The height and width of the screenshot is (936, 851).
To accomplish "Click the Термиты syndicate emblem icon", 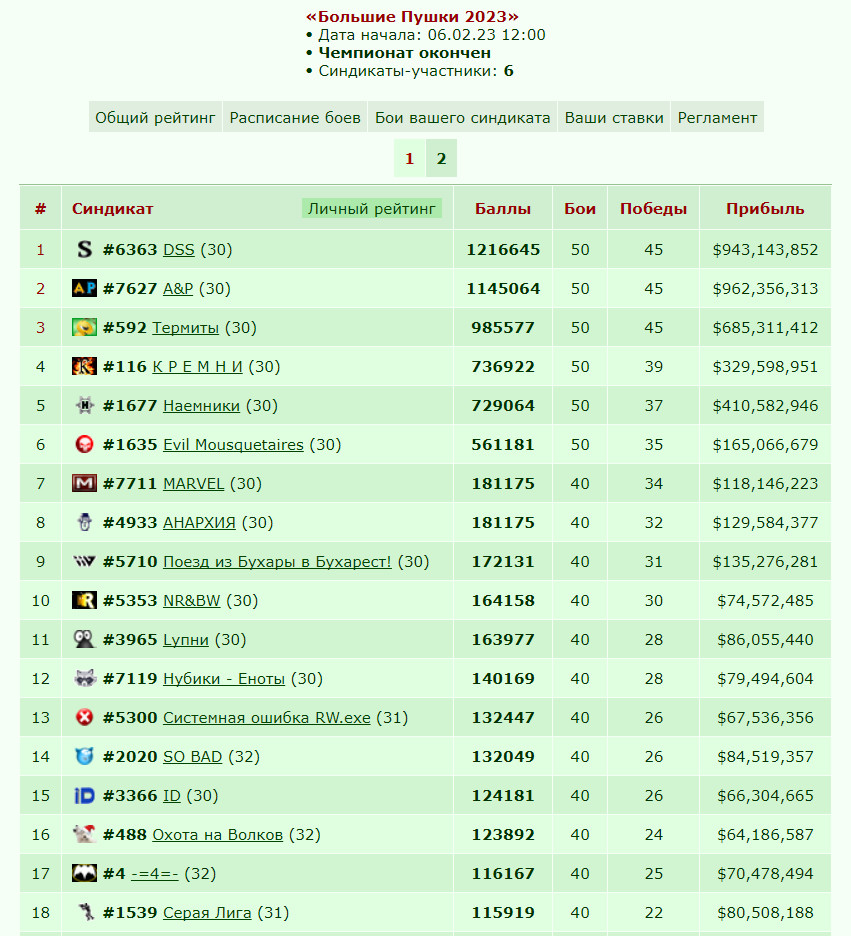I will (x=84, y=327).
